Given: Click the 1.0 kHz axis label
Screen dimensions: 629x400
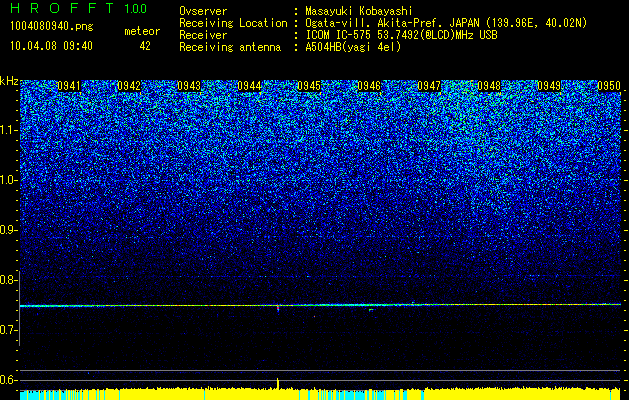Looking at the screenshot, I should point(7,180).
